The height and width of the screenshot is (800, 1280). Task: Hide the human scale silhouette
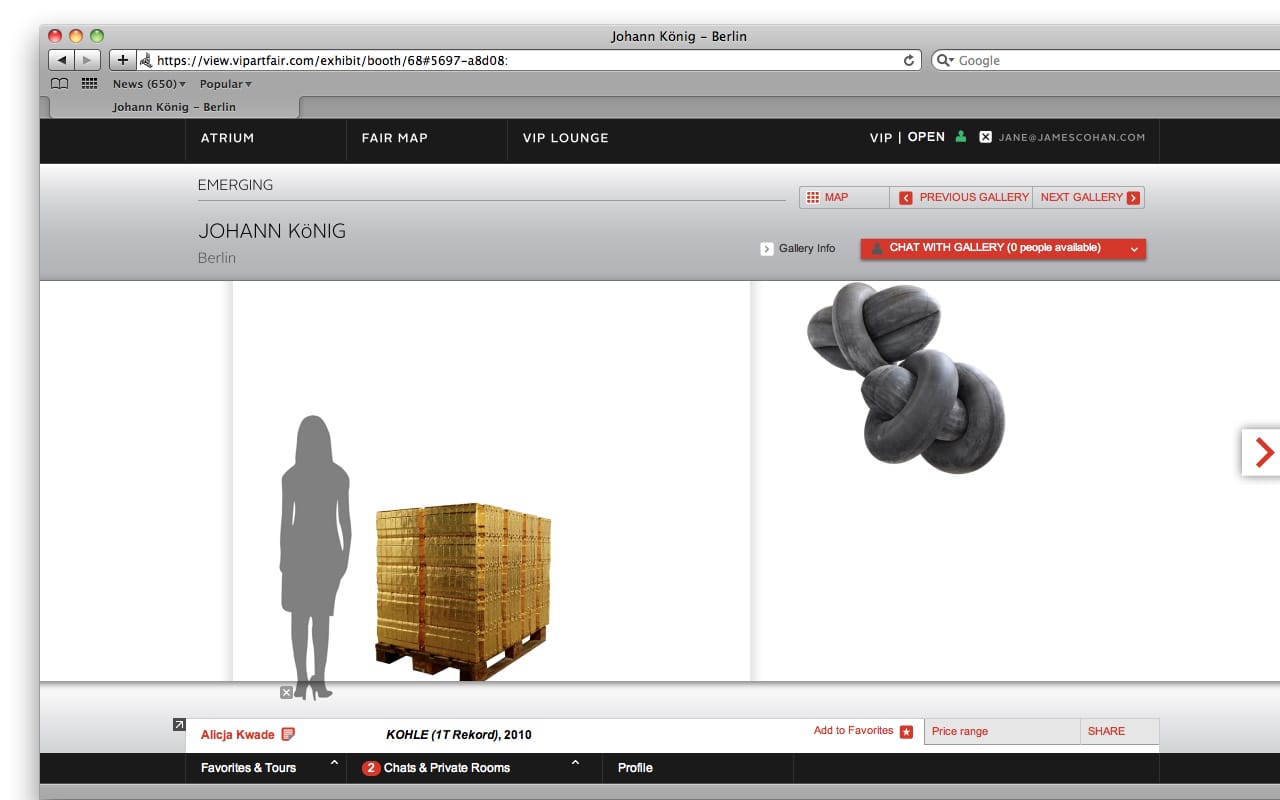tap(286, 692)
